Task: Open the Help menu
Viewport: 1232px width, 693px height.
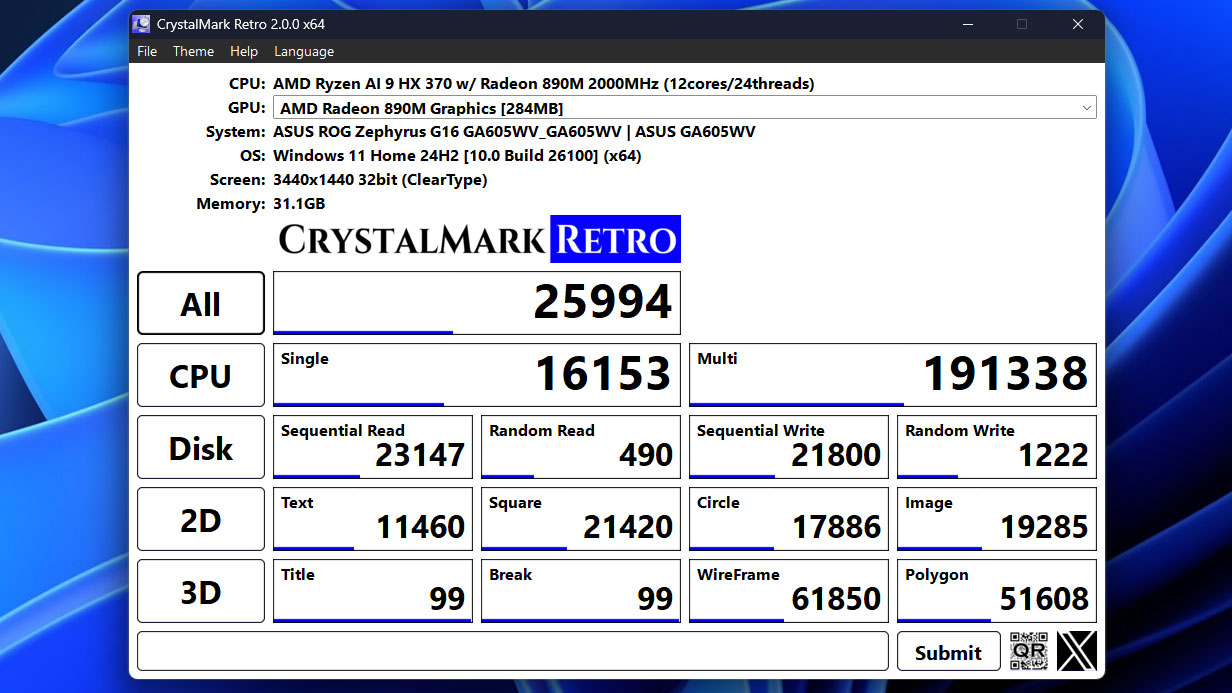Action: click(244, 52)
